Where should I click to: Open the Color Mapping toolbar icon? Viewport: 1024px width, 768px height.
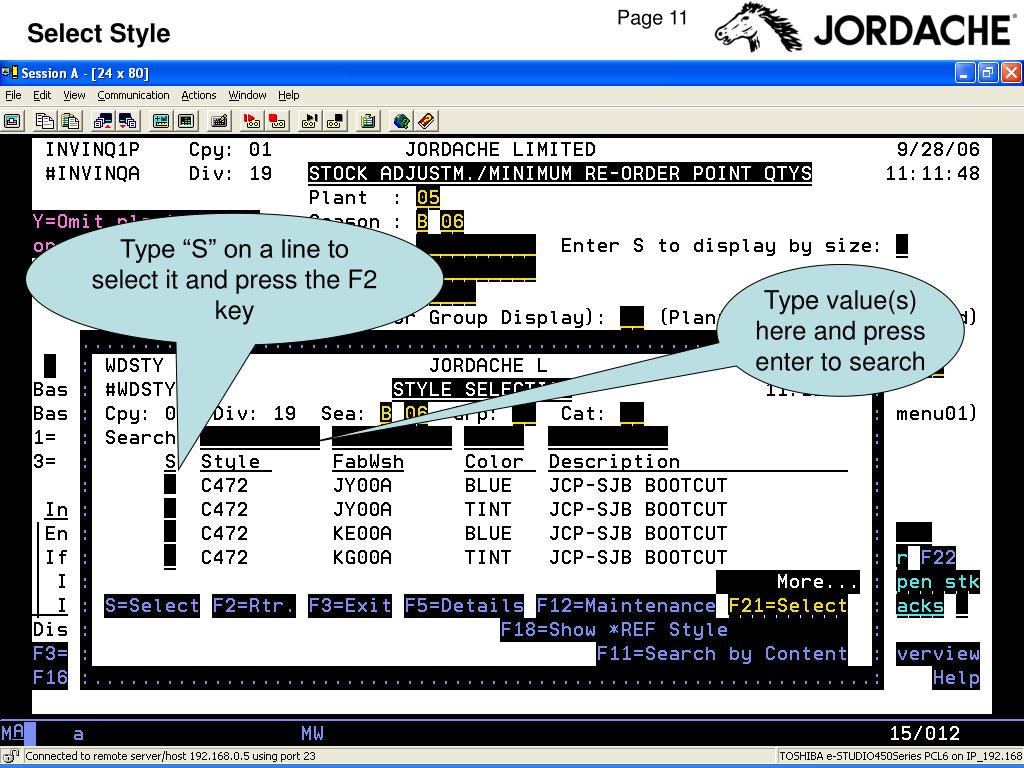click(186, 121)
